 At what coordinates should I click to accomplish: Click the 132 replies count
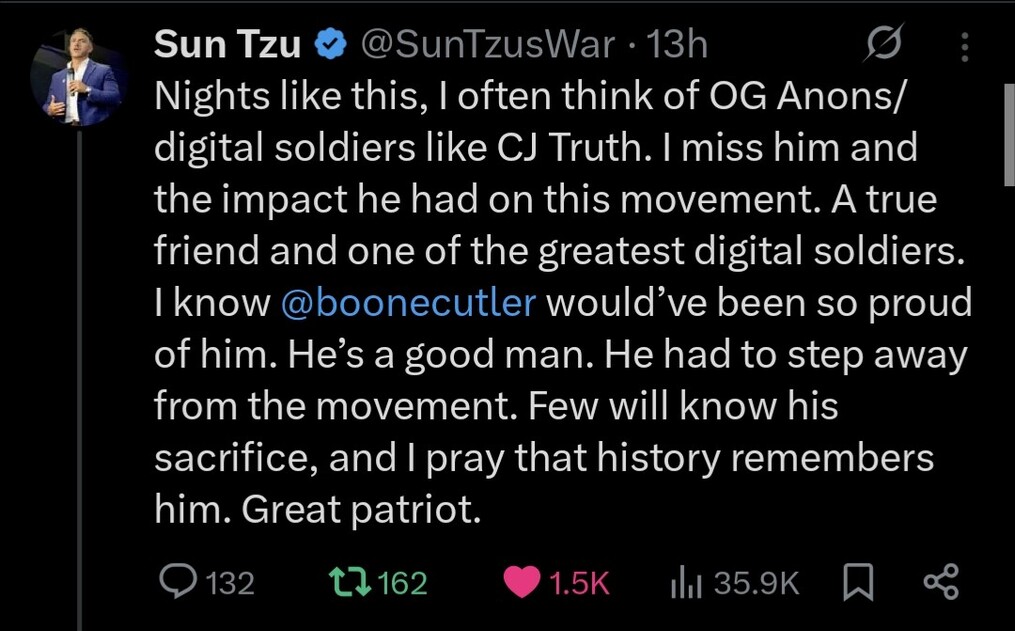[229, 583]
